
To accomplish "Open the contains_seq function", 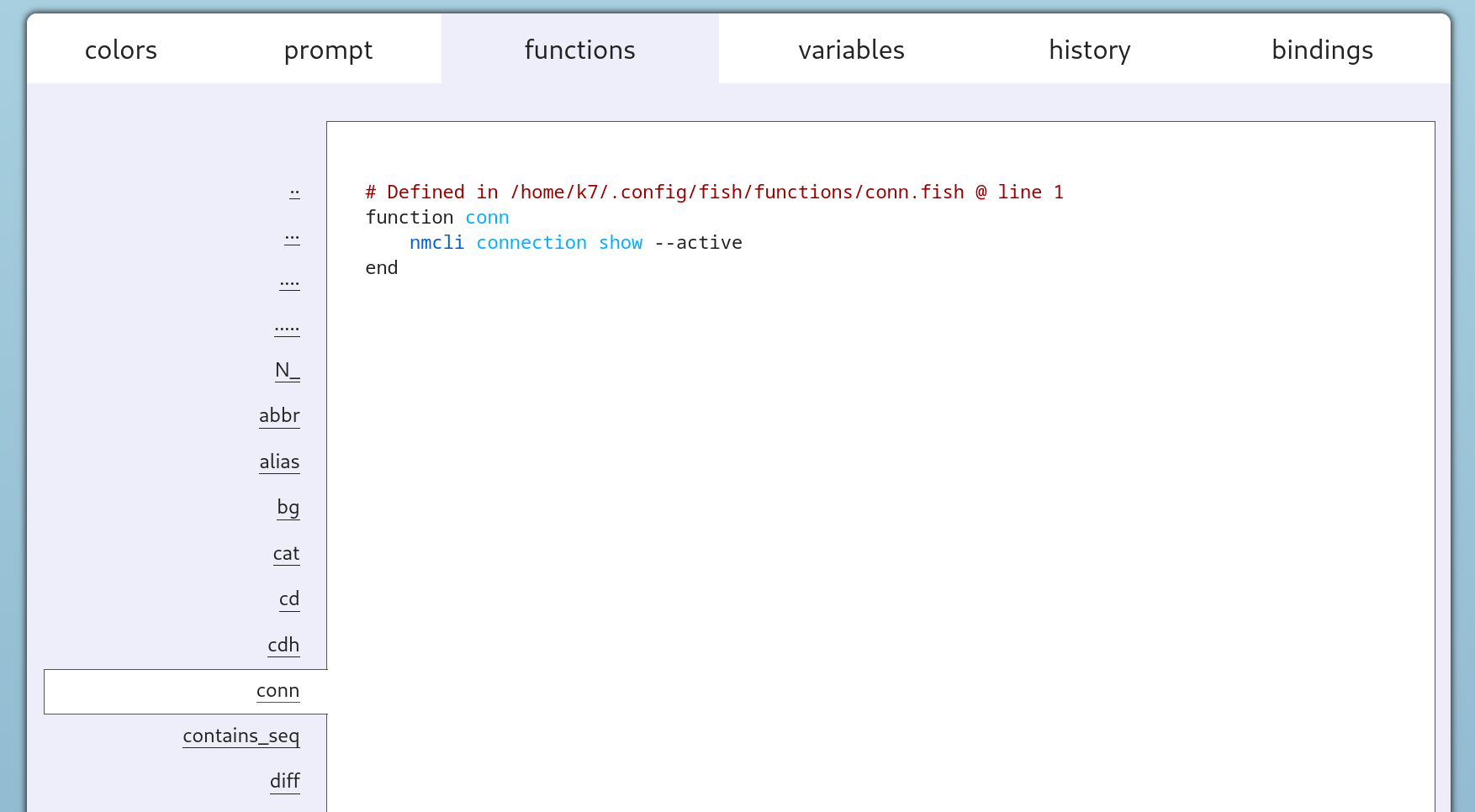I will [241, 736].
